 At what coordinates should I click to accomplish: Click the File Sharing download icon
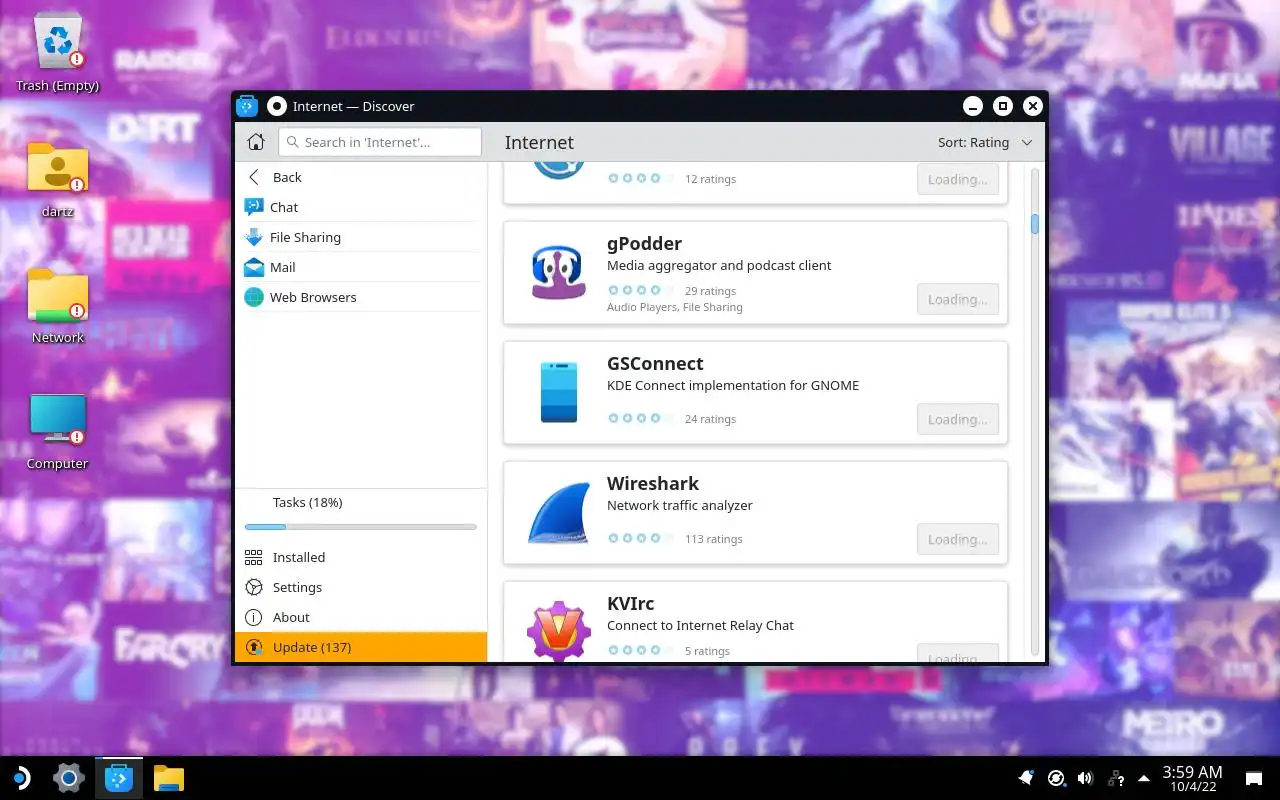click(254, 237)
